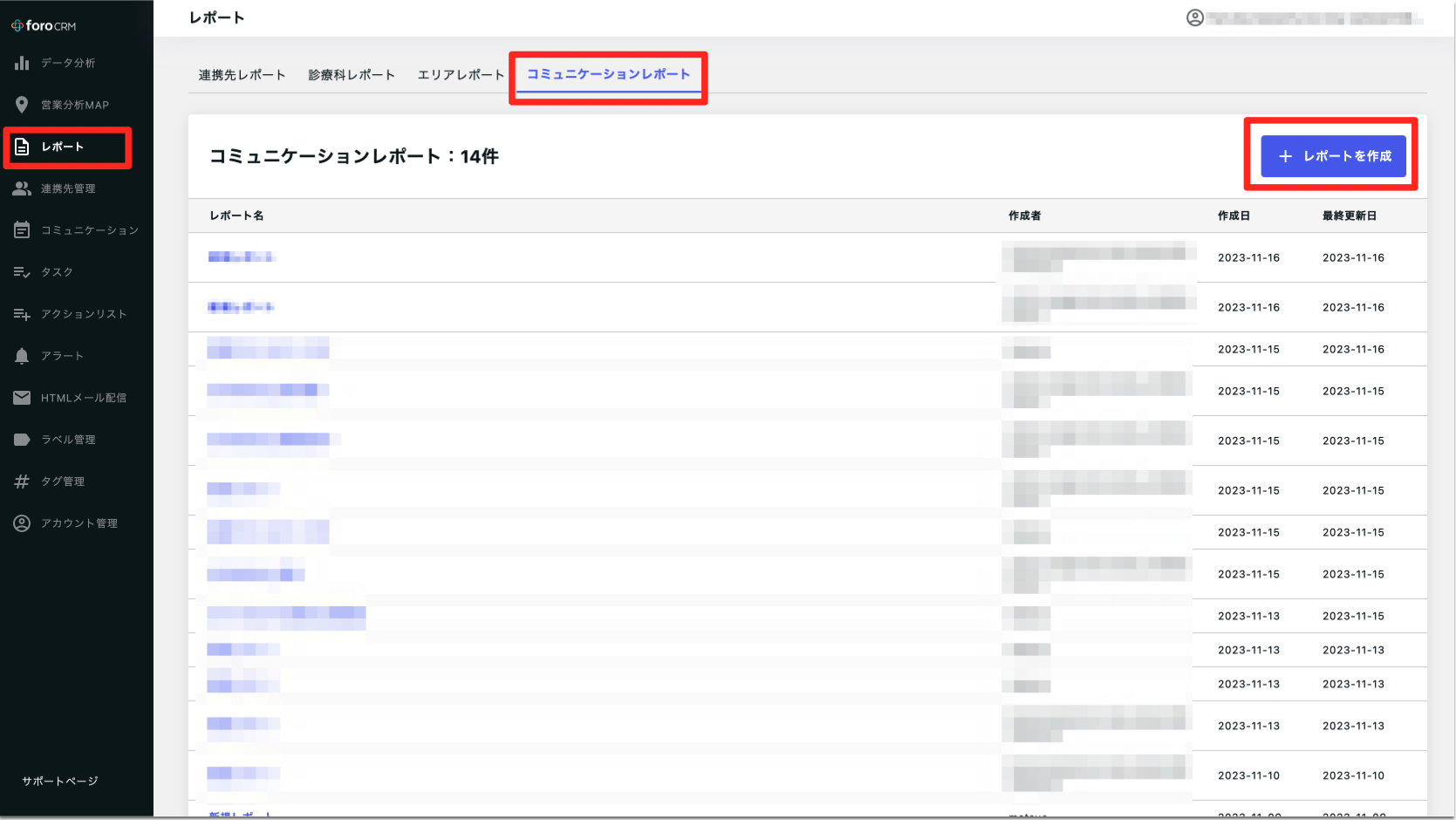Click the user account avatar icon in the header
1456x820 pixels.
click(1195, 17)
